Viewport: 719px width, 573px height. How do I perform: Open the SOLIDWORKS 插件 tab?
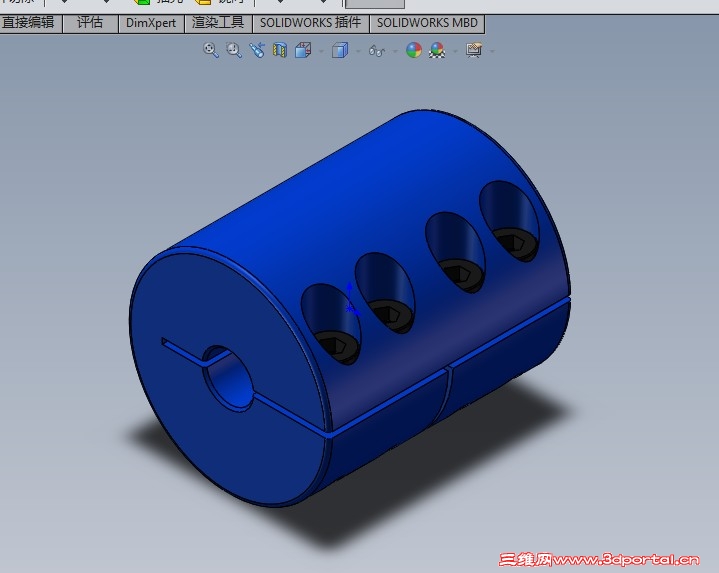pos(310,23)
